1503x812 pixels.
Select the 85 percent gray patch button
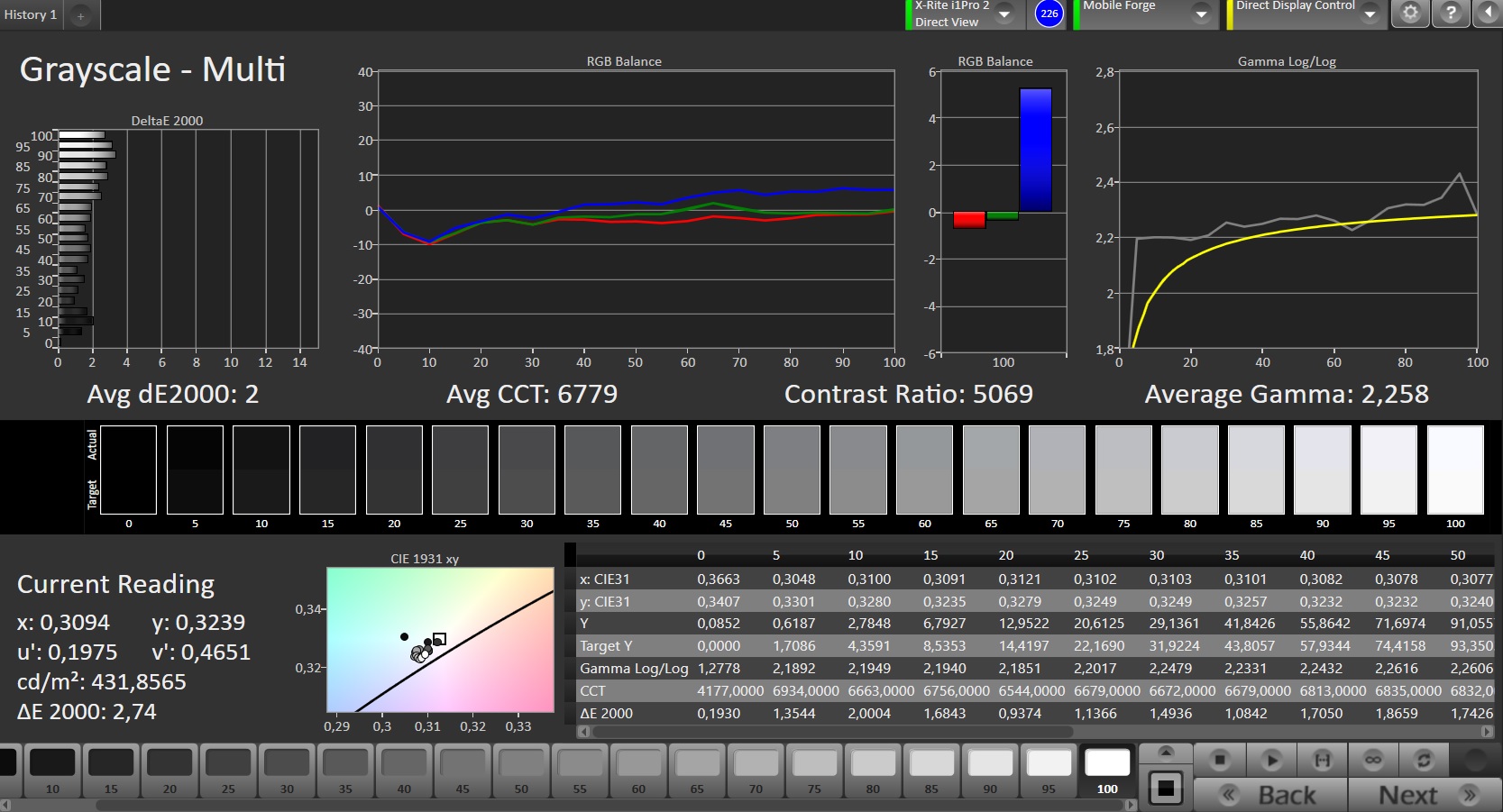tap(931, 771)
